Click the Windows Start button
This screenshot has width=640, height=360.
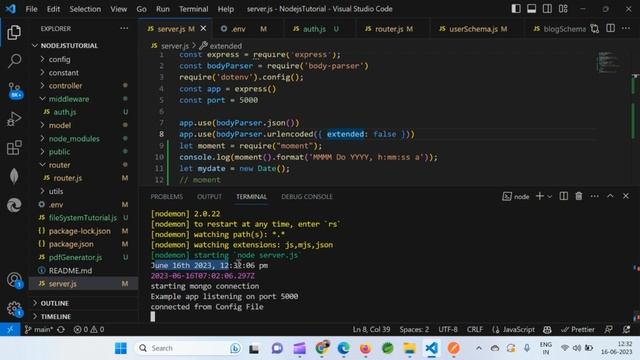point(121,348)
